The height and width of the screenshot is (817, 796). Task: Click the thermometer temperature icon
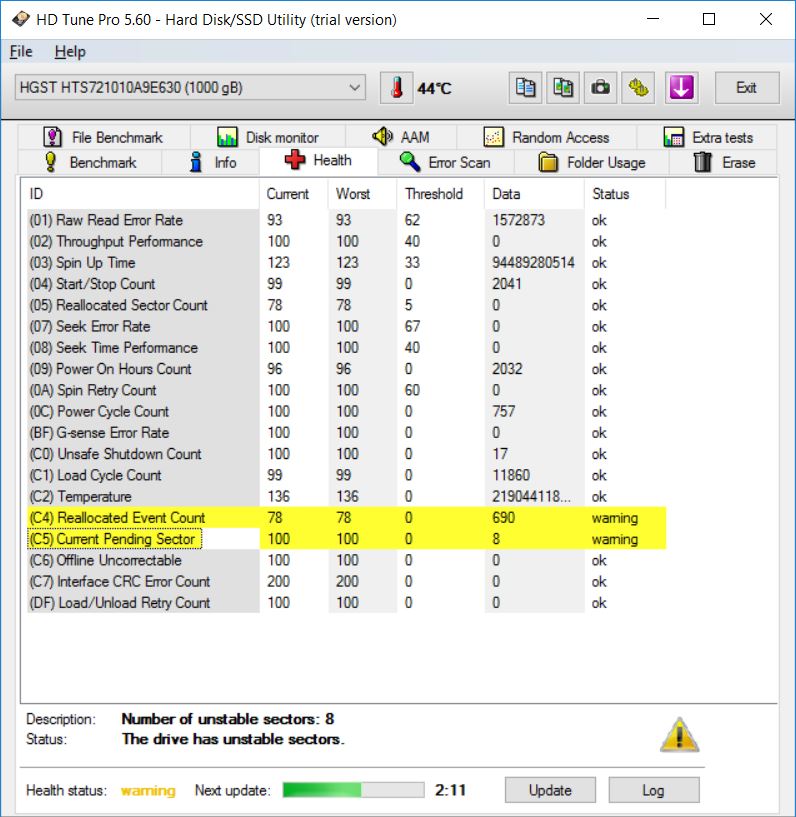(x=397, y=88)
